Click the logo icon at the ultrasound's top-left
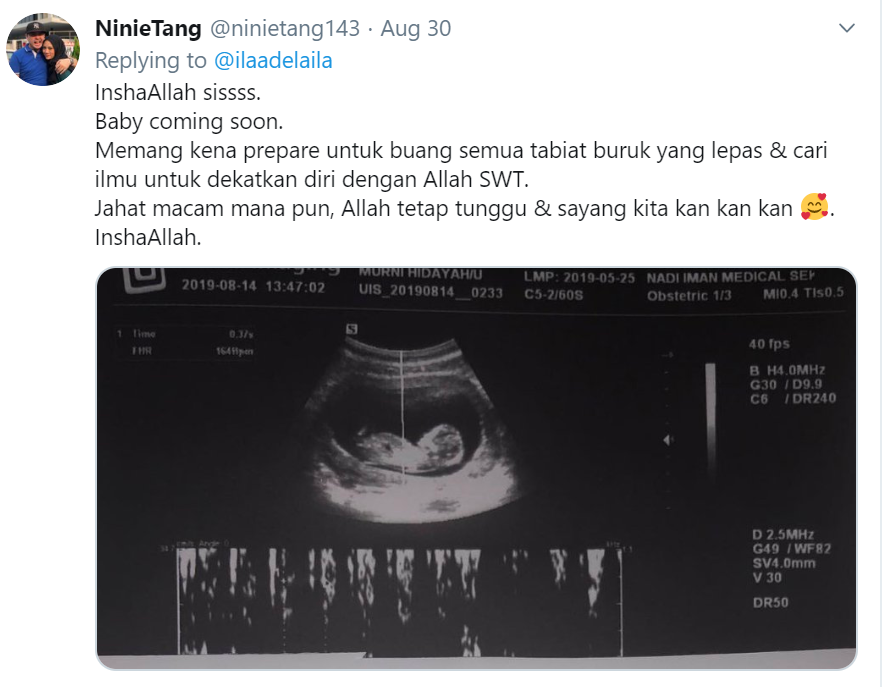The width and height of the screenshot is (883, 687). 144,279
